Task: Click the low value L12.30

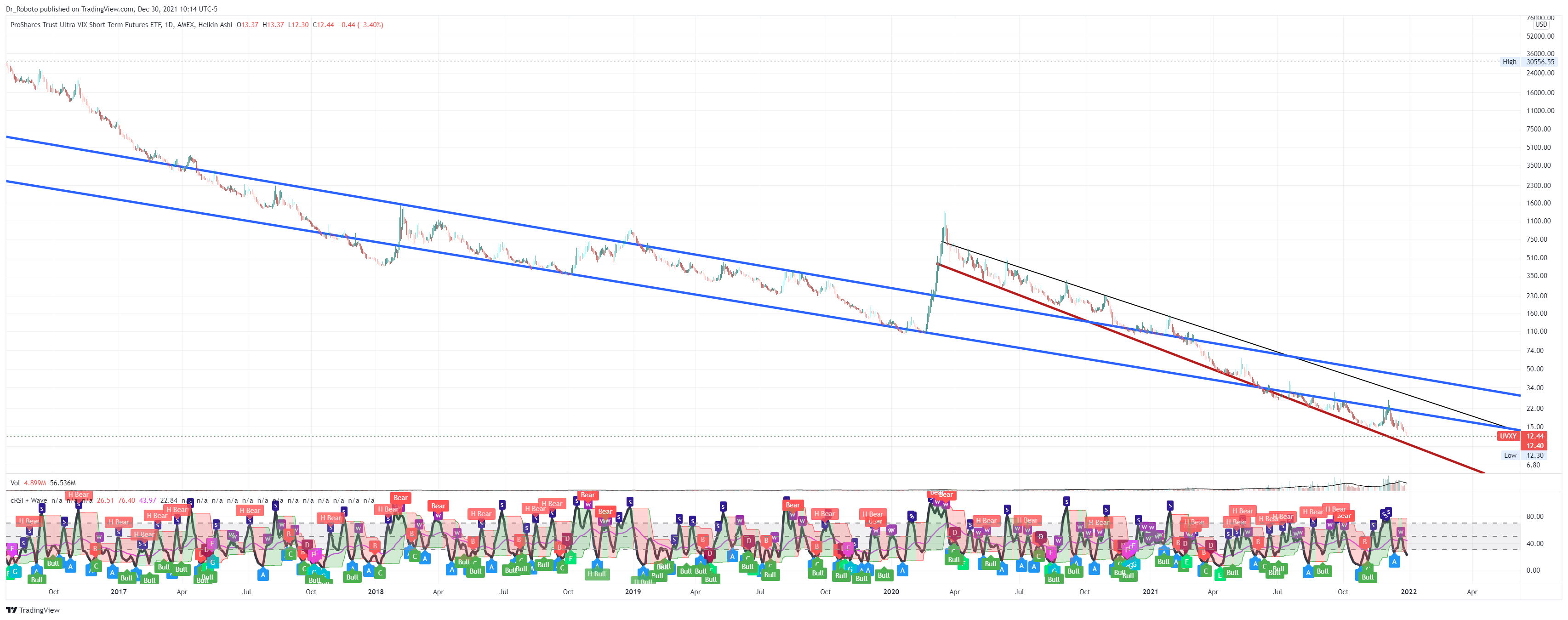Action: point(298,25)
